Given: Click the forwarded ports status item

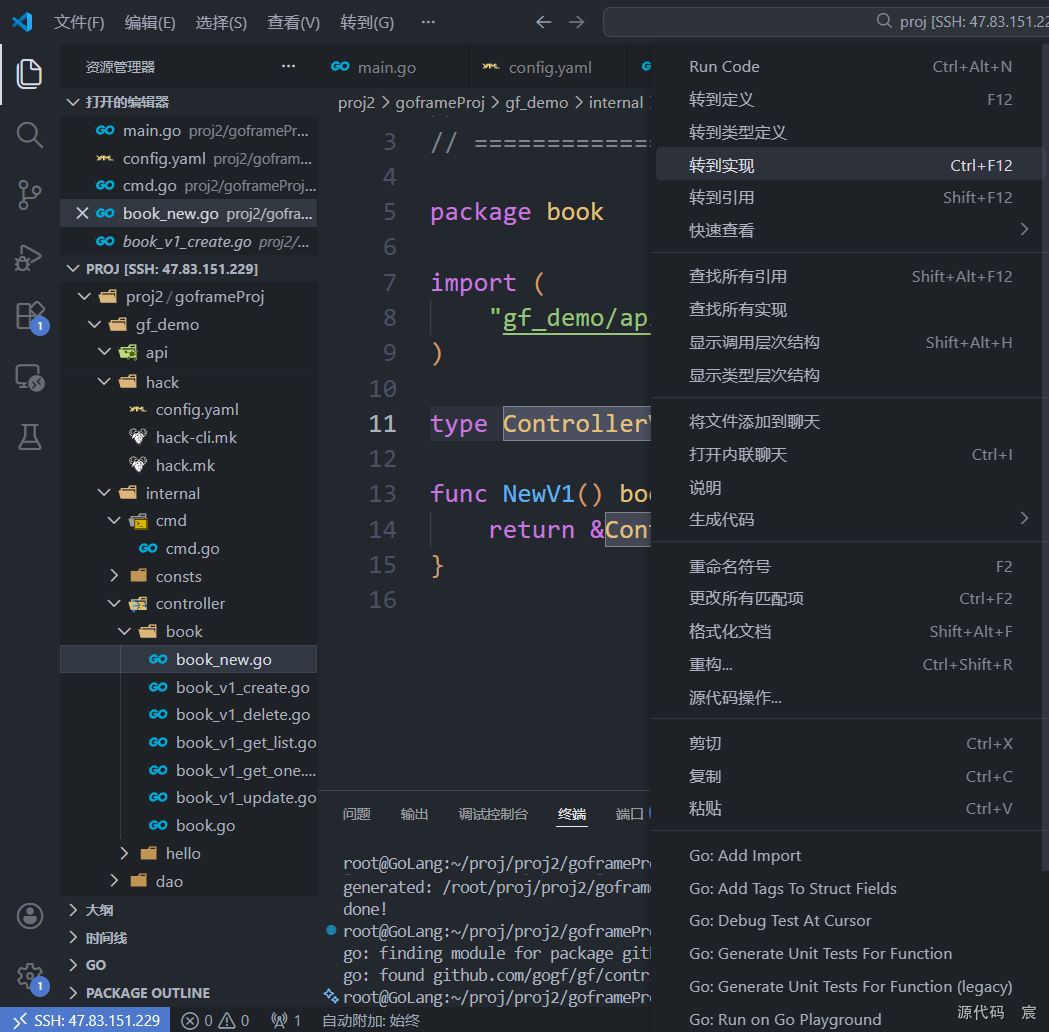Looking at the screenshot, I should point(286,1020).
